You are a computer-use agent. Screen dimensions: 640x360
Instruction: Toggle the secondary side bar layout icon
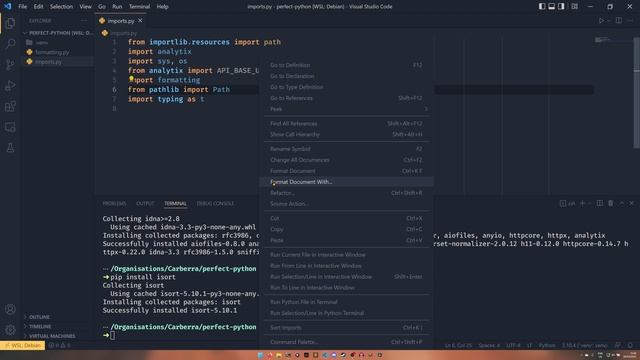coord(561,7)
